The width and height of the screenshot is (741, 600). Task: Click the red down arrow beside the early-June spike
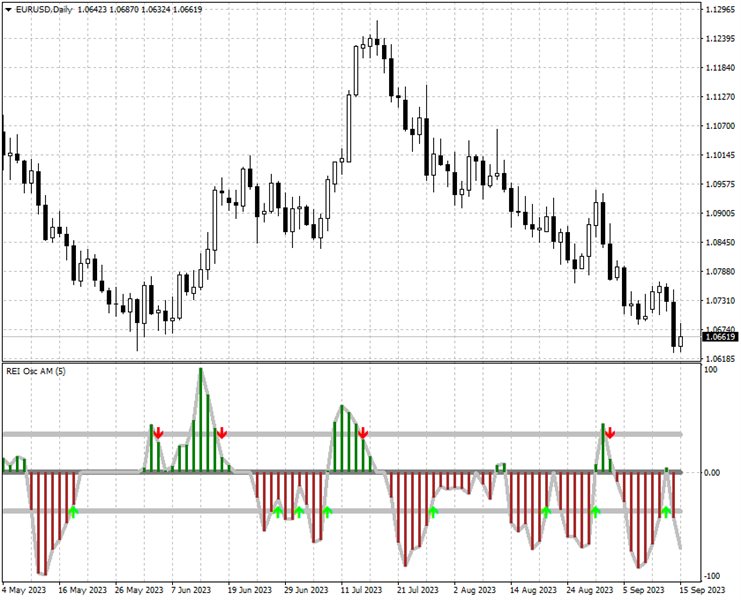coord(158,433)
